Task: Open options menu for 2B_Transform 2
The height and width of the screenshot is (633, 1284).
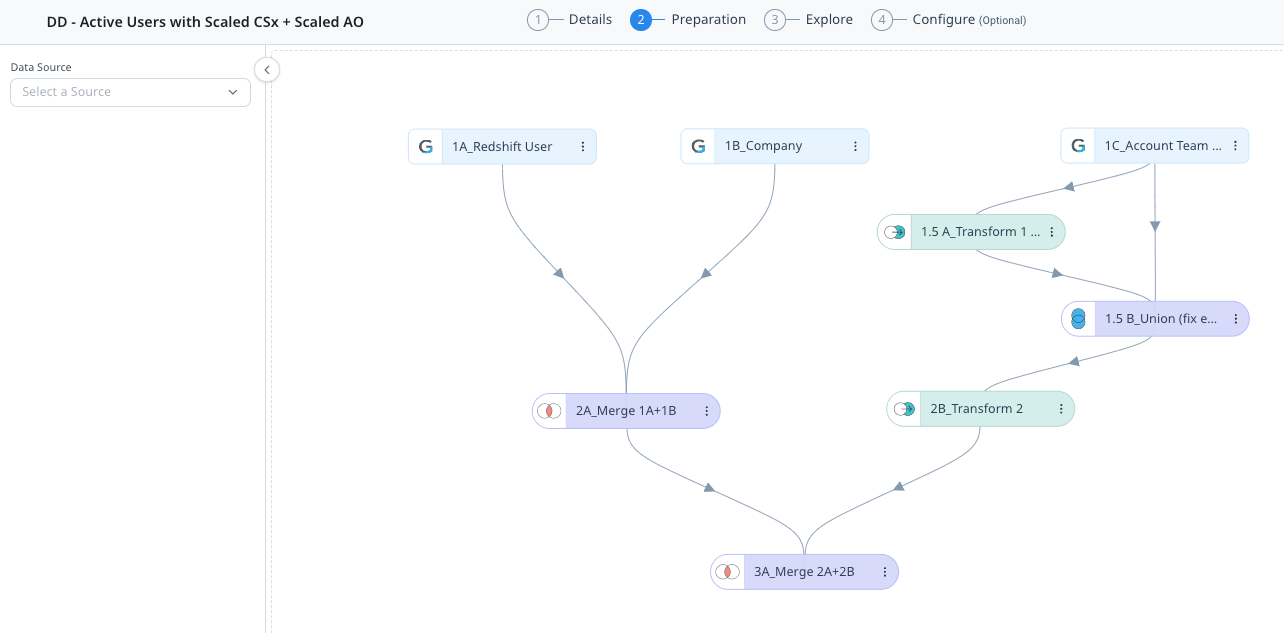Action: (x=1061, y=409)
